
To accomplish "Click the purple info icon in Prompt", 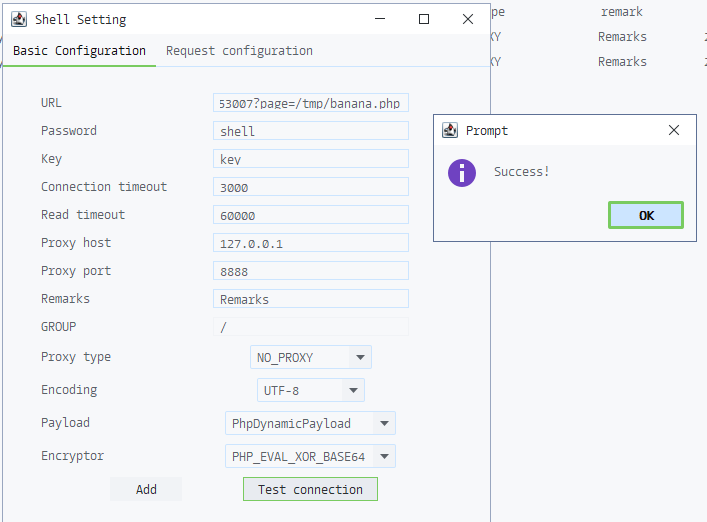I will [x=461, y=172].
